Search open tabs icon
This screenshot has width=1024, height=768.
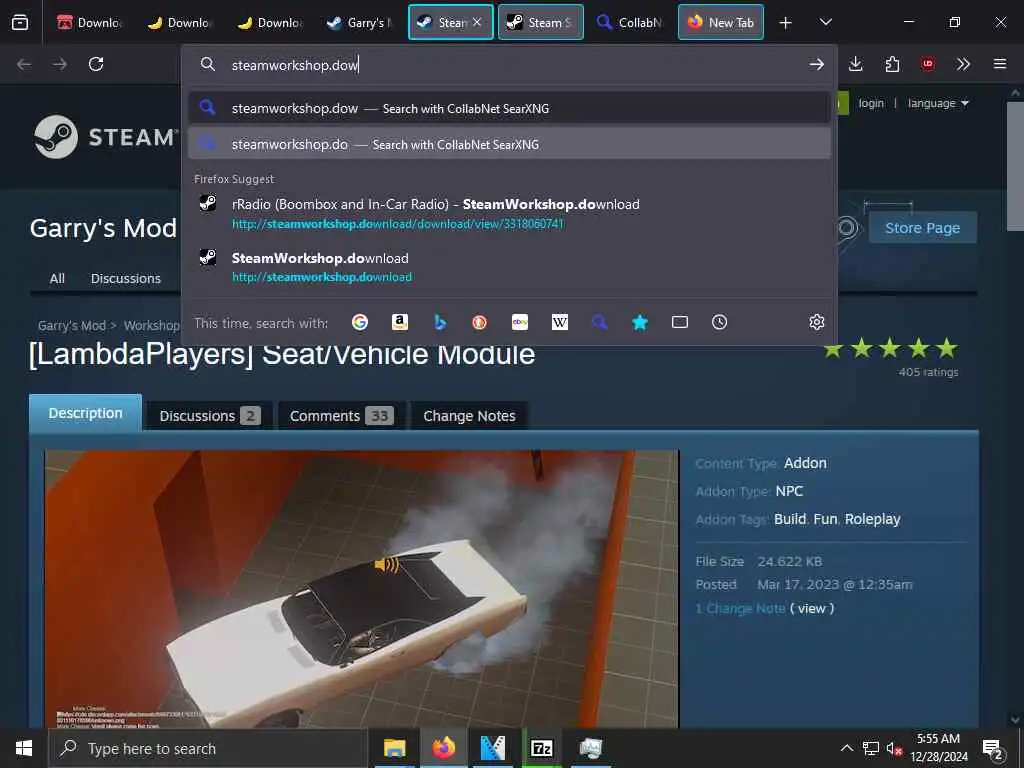tap(680, 322)
